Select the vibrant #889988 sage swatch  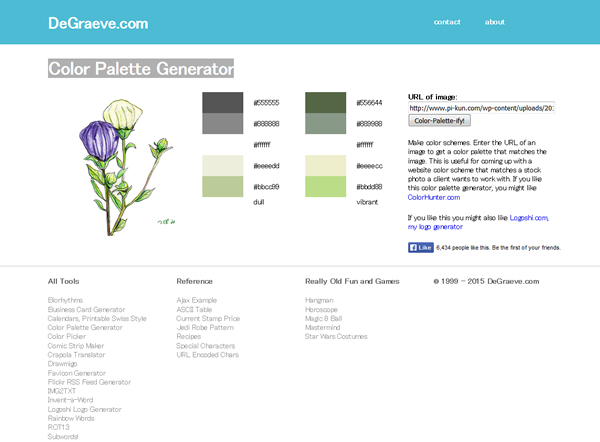(326, 123)
